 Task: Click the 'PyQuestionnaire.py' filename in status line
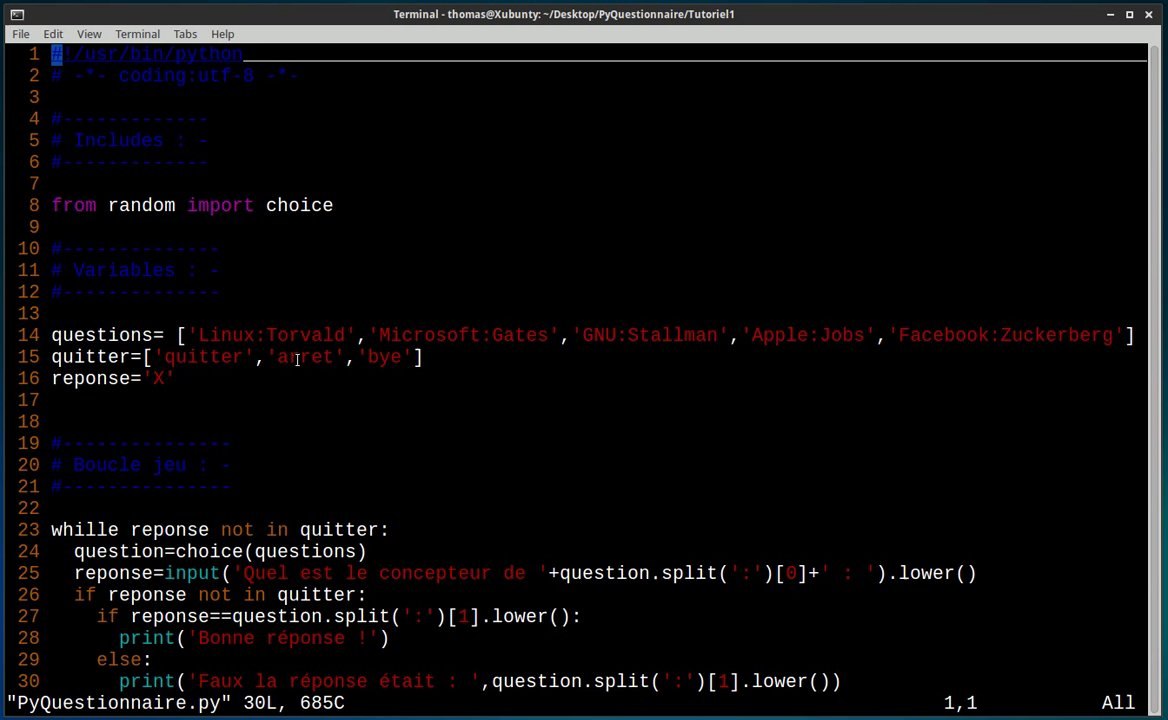coord(118,703)
